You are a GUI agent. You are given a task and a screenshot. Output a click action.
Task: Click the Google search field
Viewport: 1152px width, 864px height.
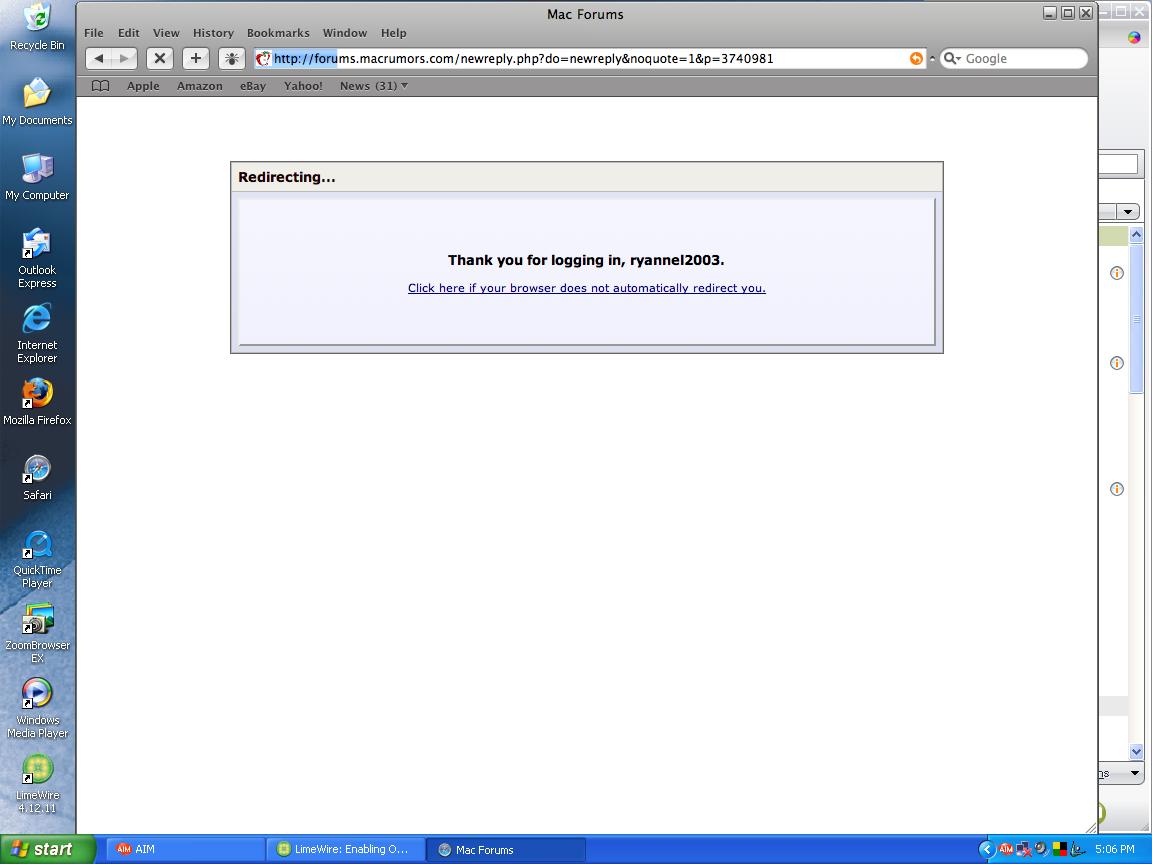click(1014, 59)
